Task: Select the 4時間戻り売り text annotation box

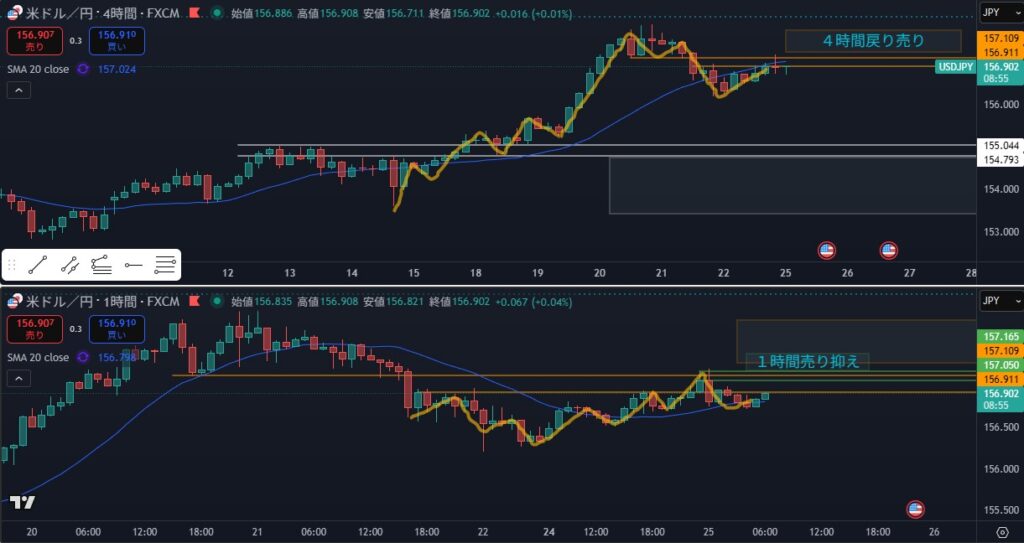Action: click(873, 41)
